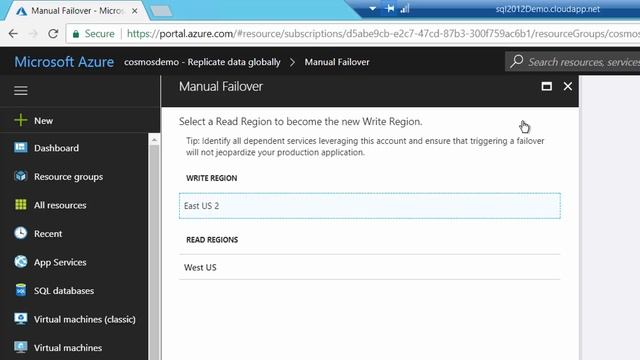This screenshot has width=640, height=360.
Task: Click the green Secure padlock icon
Action: (76, 34)
